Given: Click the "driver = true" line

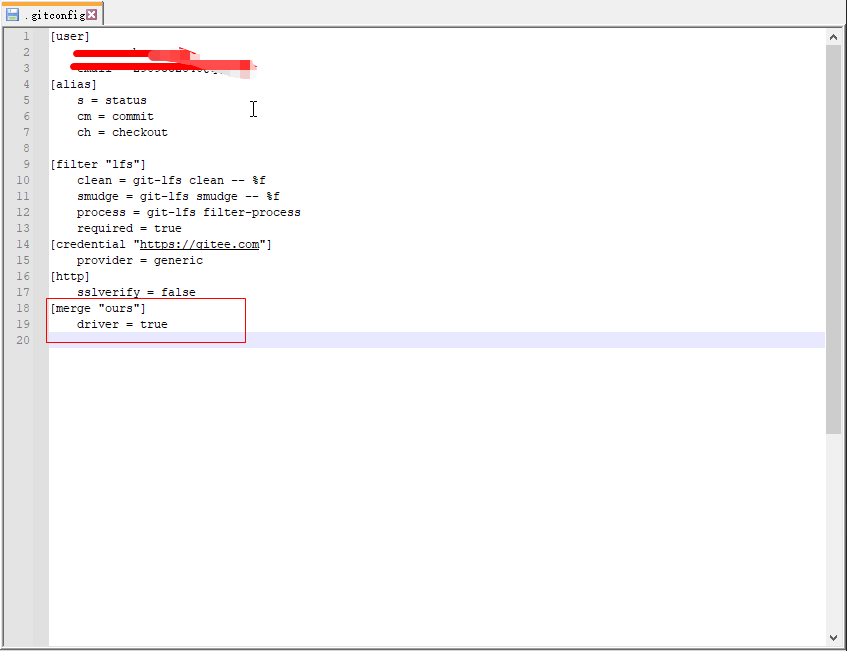Looking at the screenshot, I should pos(122,324).
